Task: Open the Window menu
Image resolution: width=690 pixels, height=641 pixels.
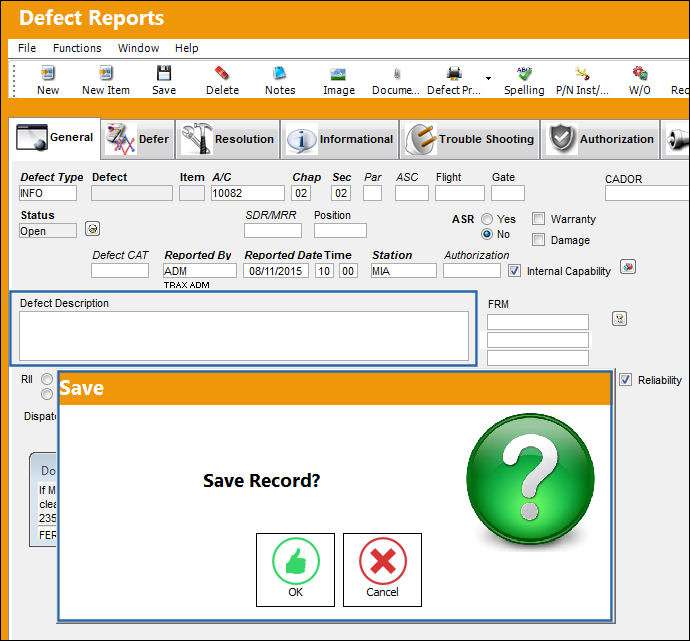Action: [x=138, y=48]
